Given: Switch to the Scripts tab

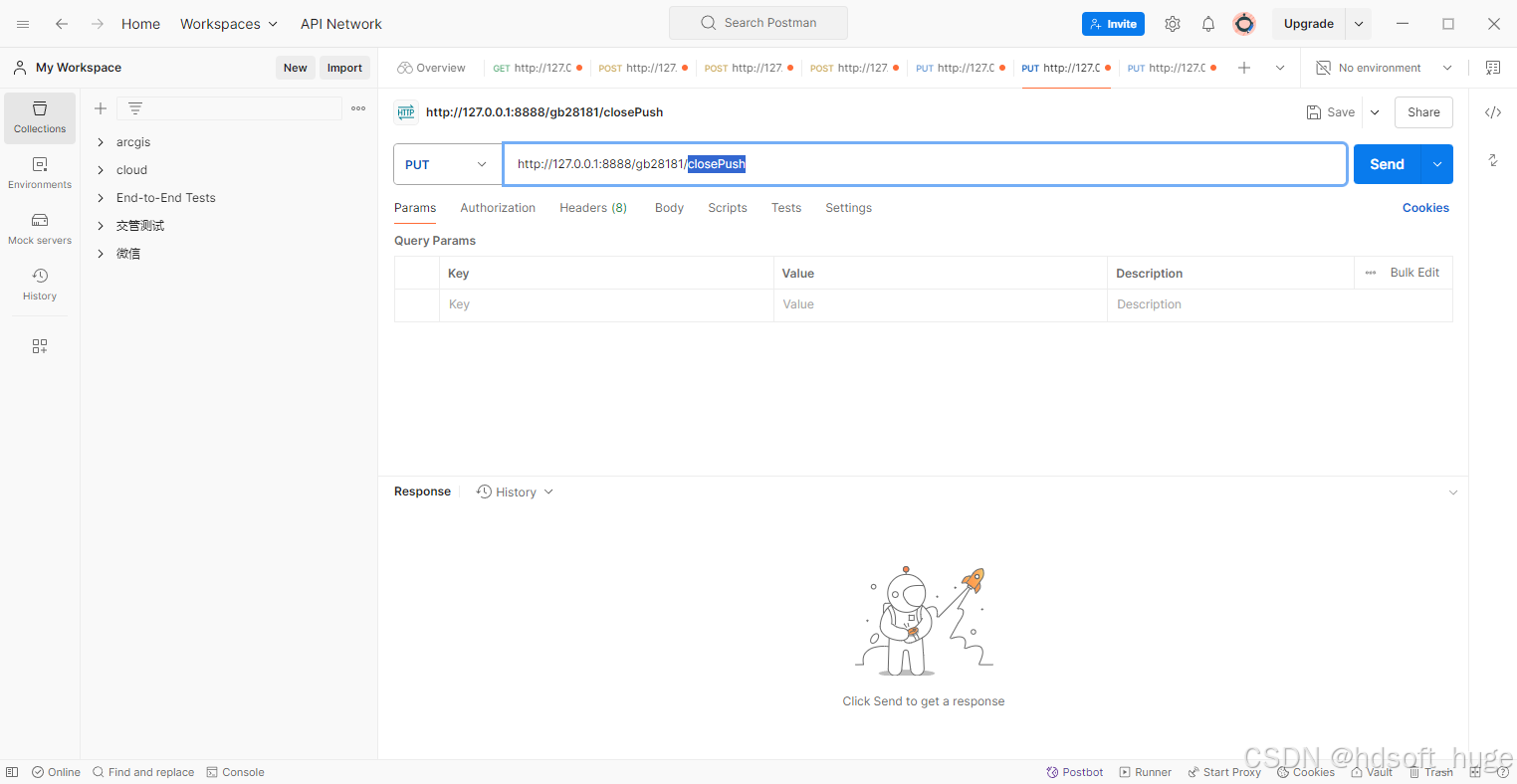Looking at the screenshot, I should click(728, 208).
